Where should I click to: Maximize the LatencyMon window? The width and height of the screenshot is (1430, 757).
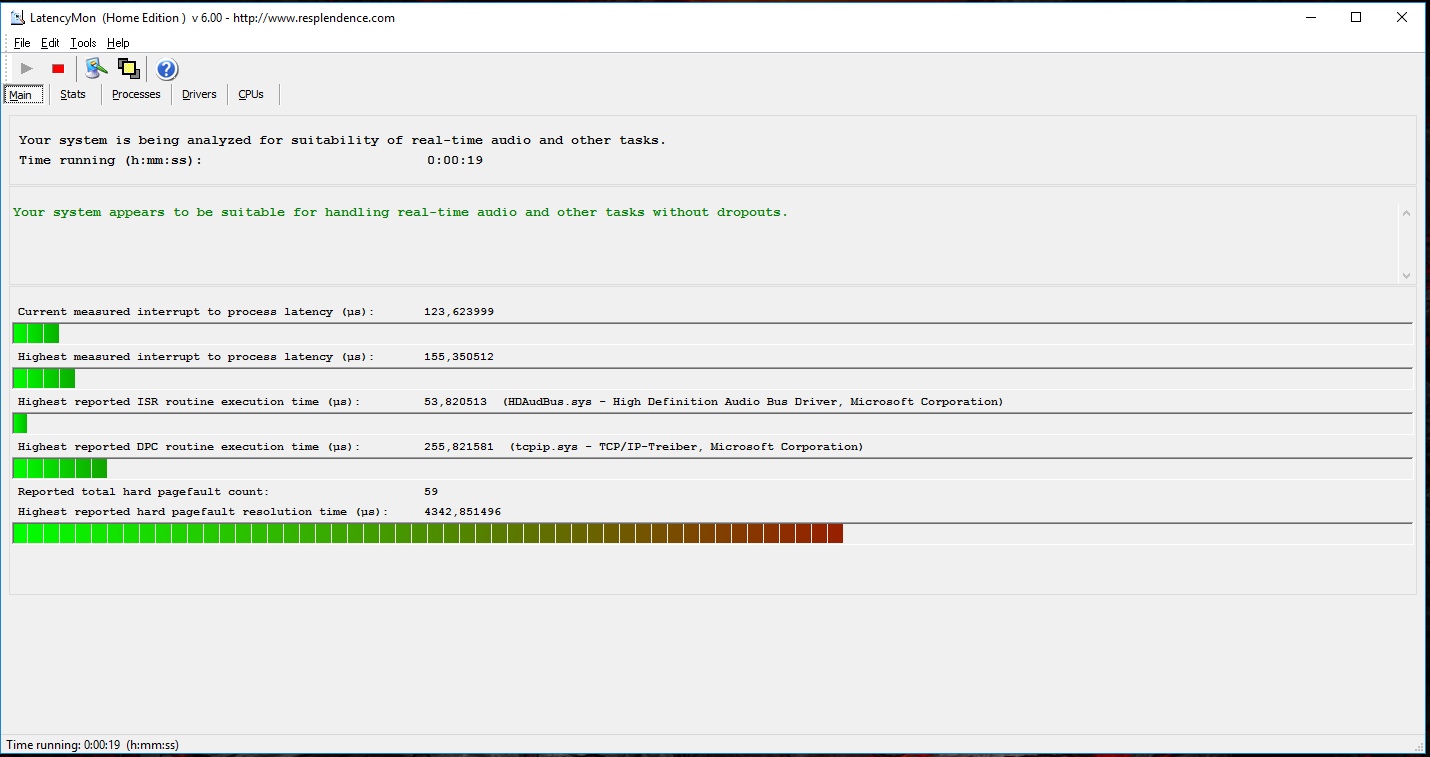[1356, 17]
